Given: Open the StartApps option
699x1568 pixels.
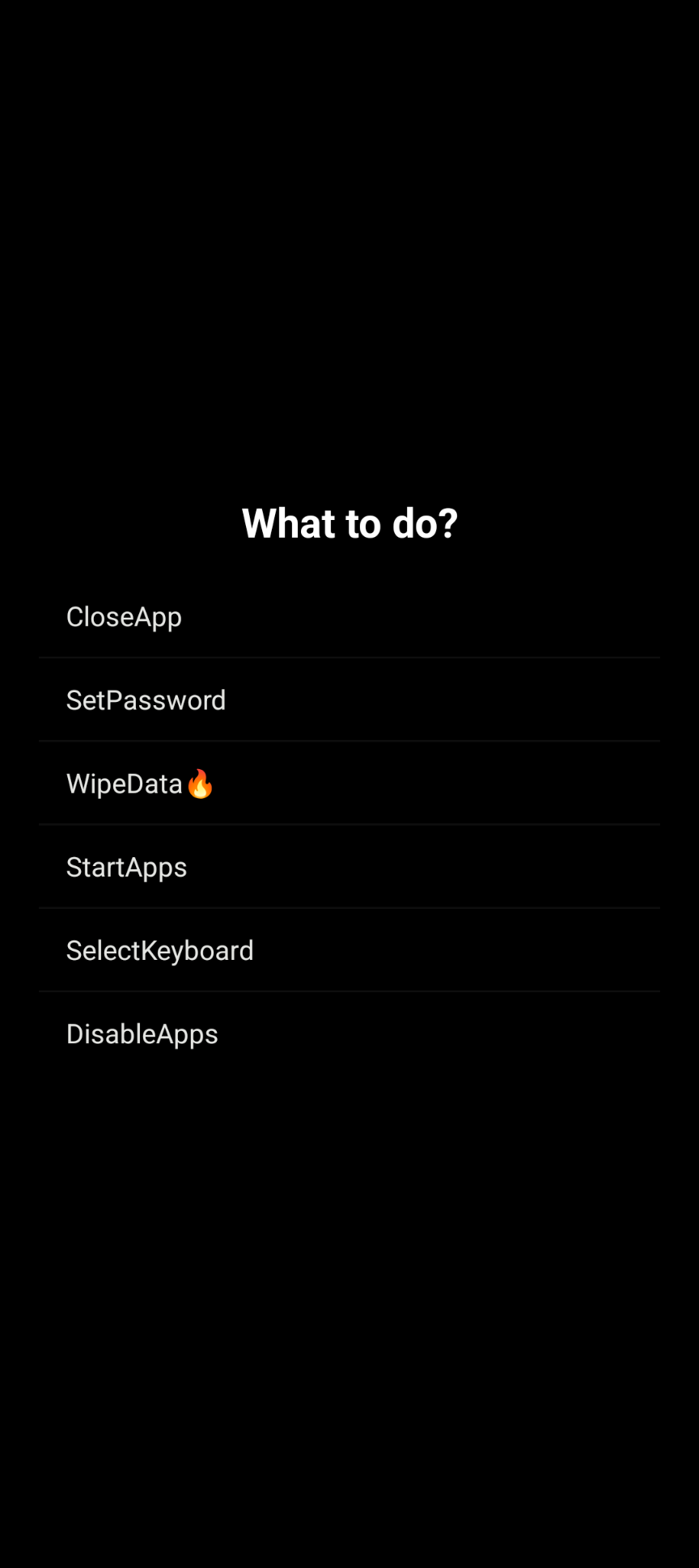Looking at the screenshot, I should [126, 867].
